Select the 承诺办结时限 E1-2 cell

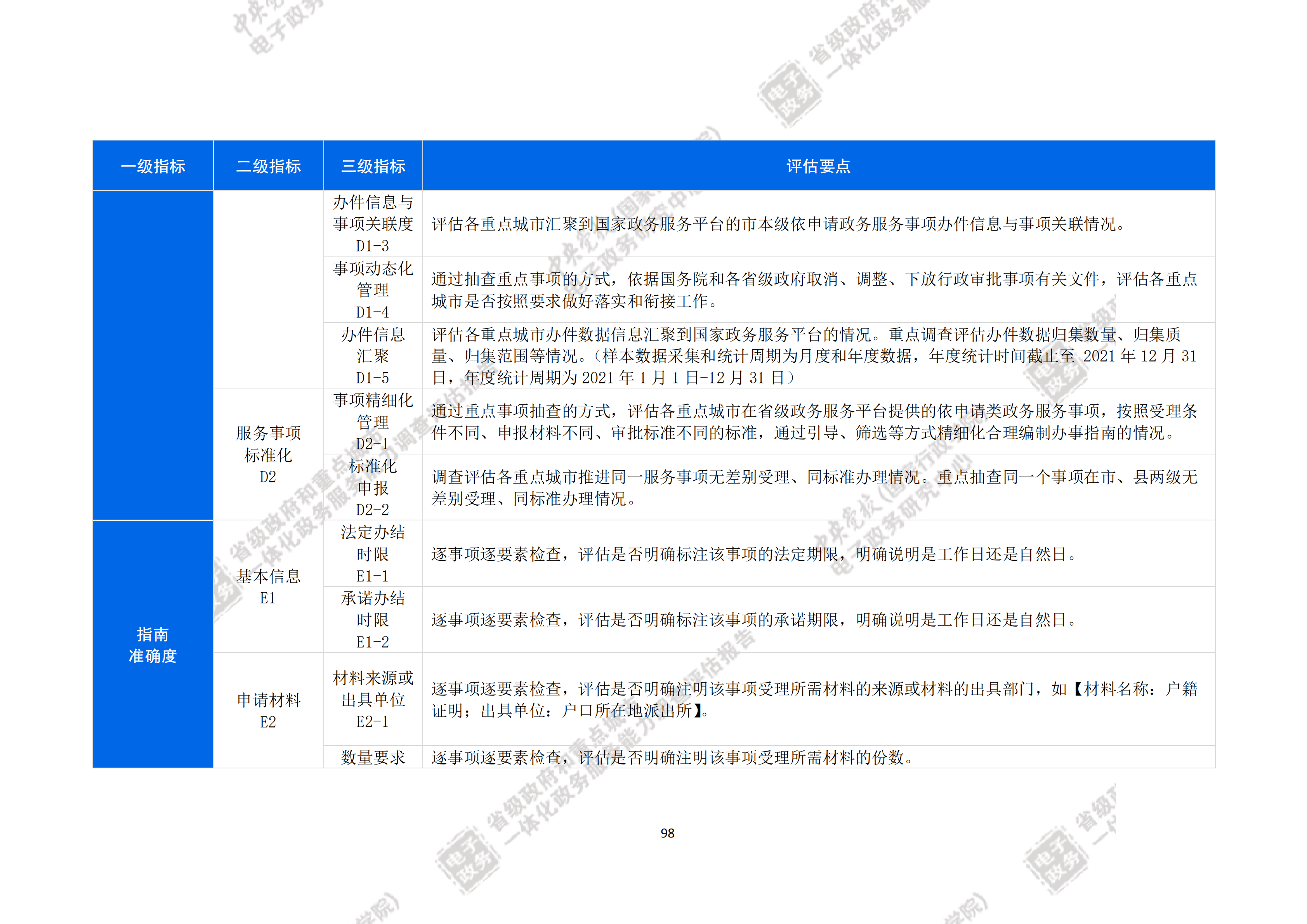[x=373, y=620]
